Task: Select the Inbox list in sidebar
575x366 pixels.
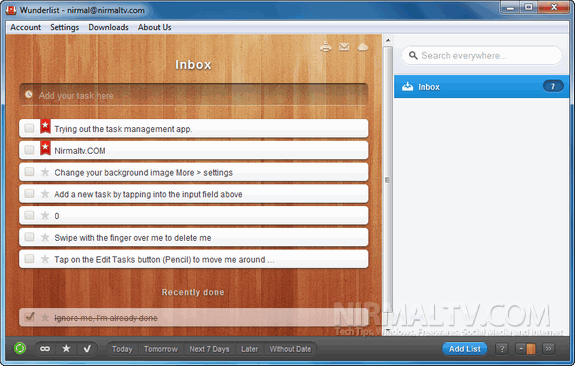Action: point(481,87)
